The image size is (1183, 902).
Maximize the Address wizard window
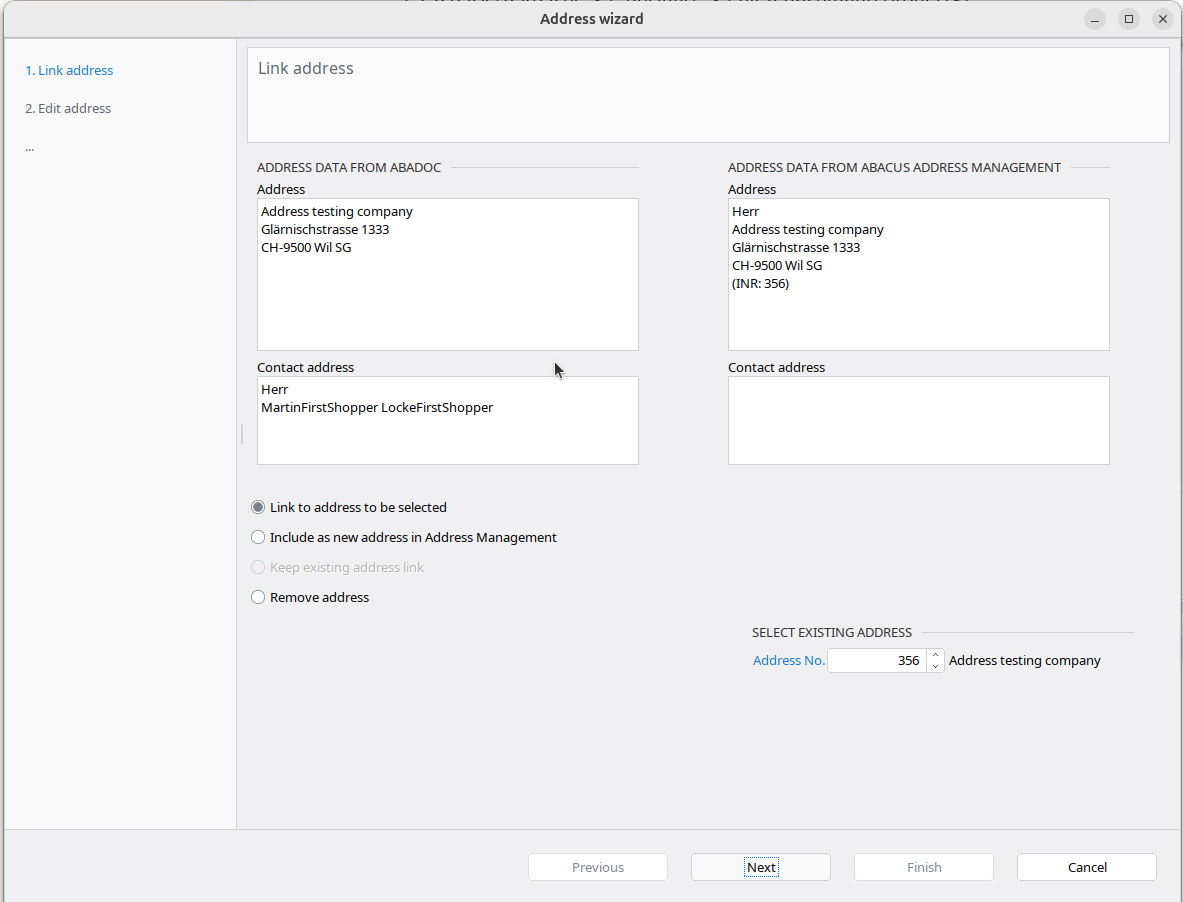coord(1128,19)
